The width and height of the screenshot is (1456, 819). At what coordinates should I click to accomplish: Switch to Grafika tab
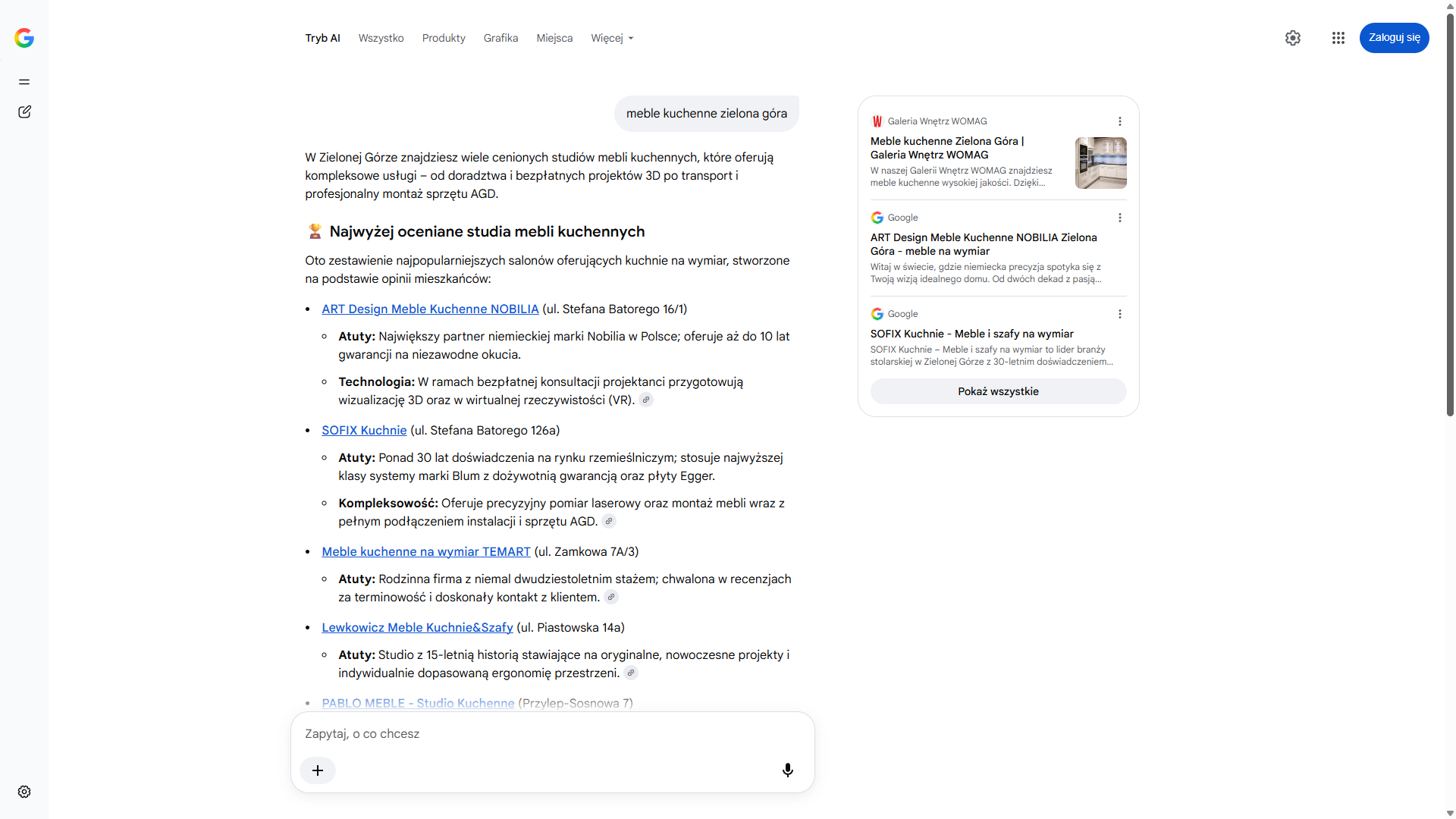click(500, 38)
